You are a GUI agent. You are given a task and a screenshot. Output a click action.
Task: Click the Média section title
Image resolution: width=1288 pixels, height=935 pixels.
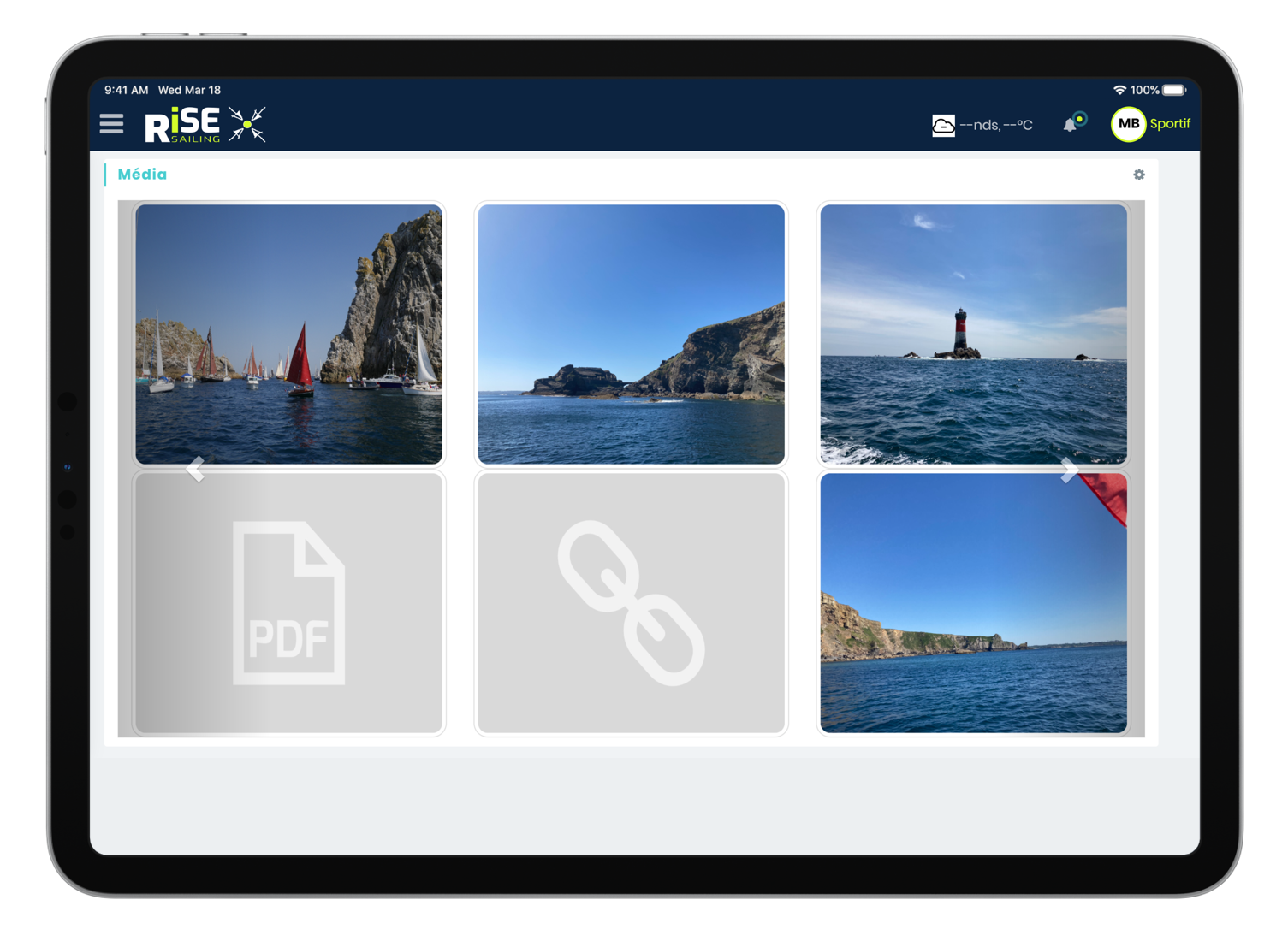click(142, 175)
